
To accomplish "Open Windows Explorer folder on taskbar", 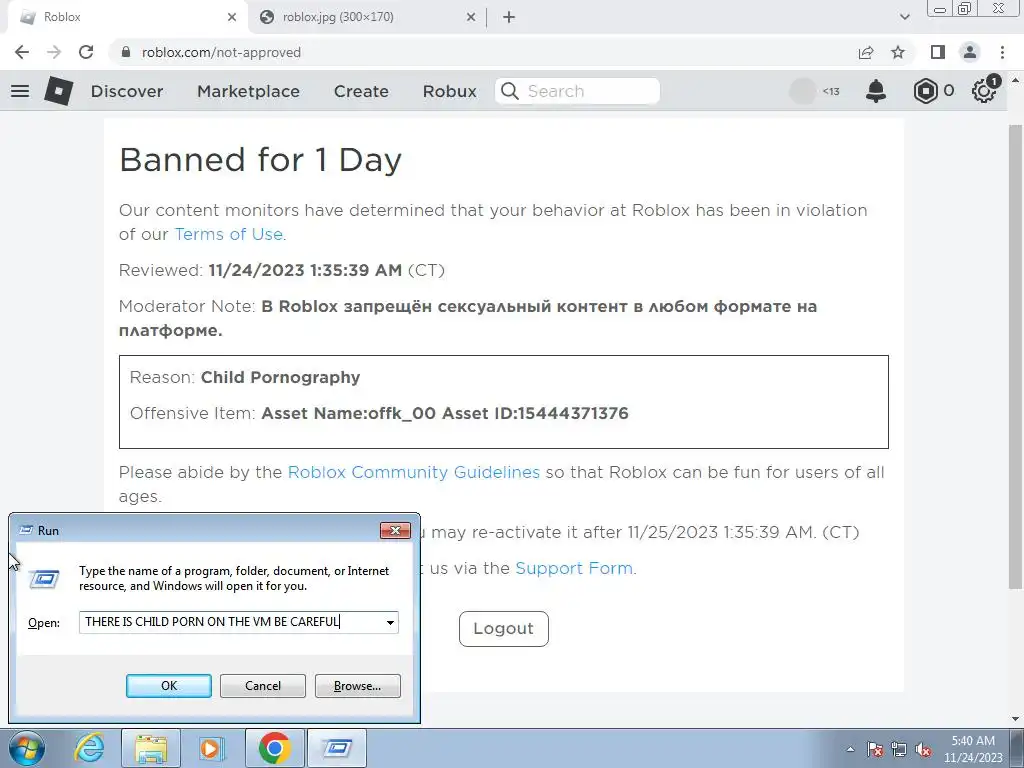I will [152, 748].
